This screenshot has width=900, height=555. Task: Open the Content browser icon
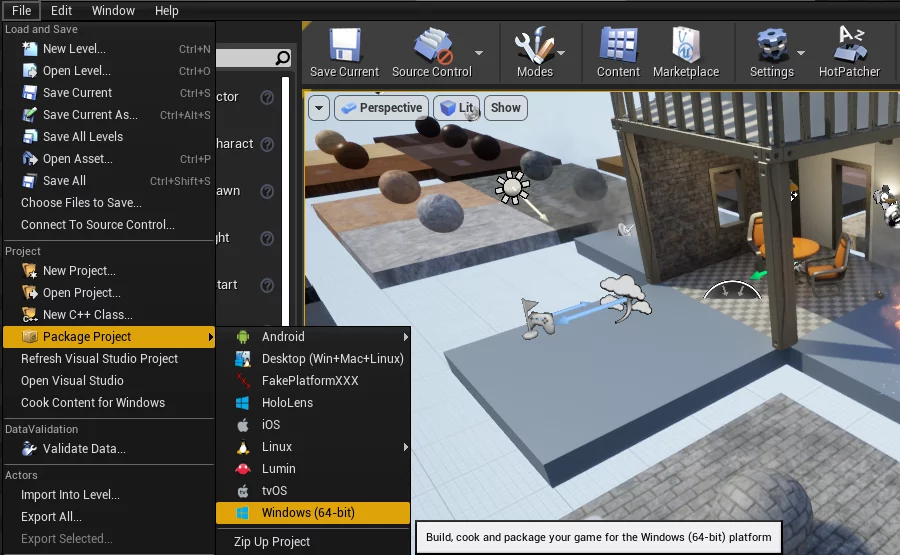tap(618, 46)
